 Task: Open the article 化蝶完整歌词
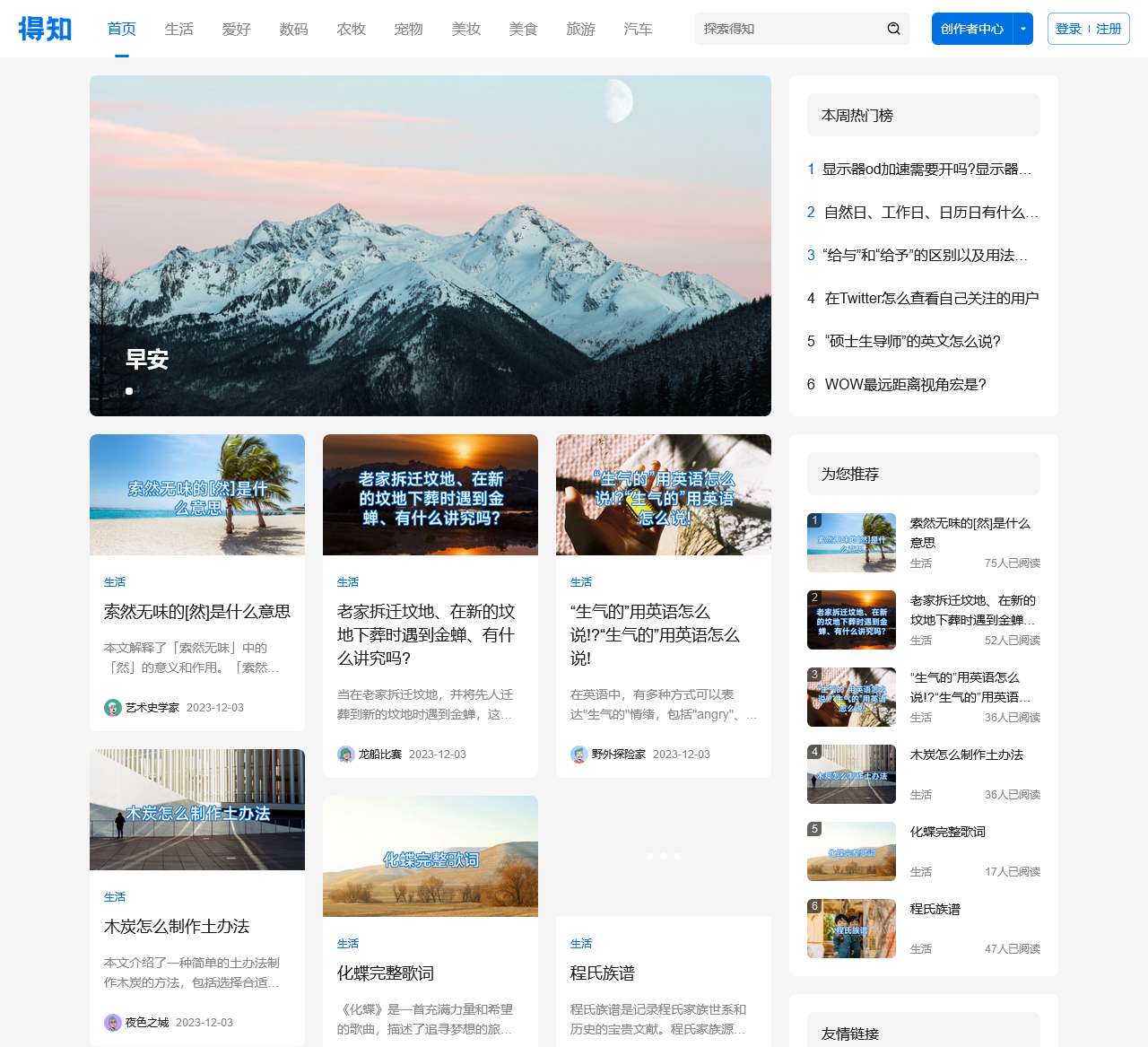pyautogui.click(x=385, y=973)
